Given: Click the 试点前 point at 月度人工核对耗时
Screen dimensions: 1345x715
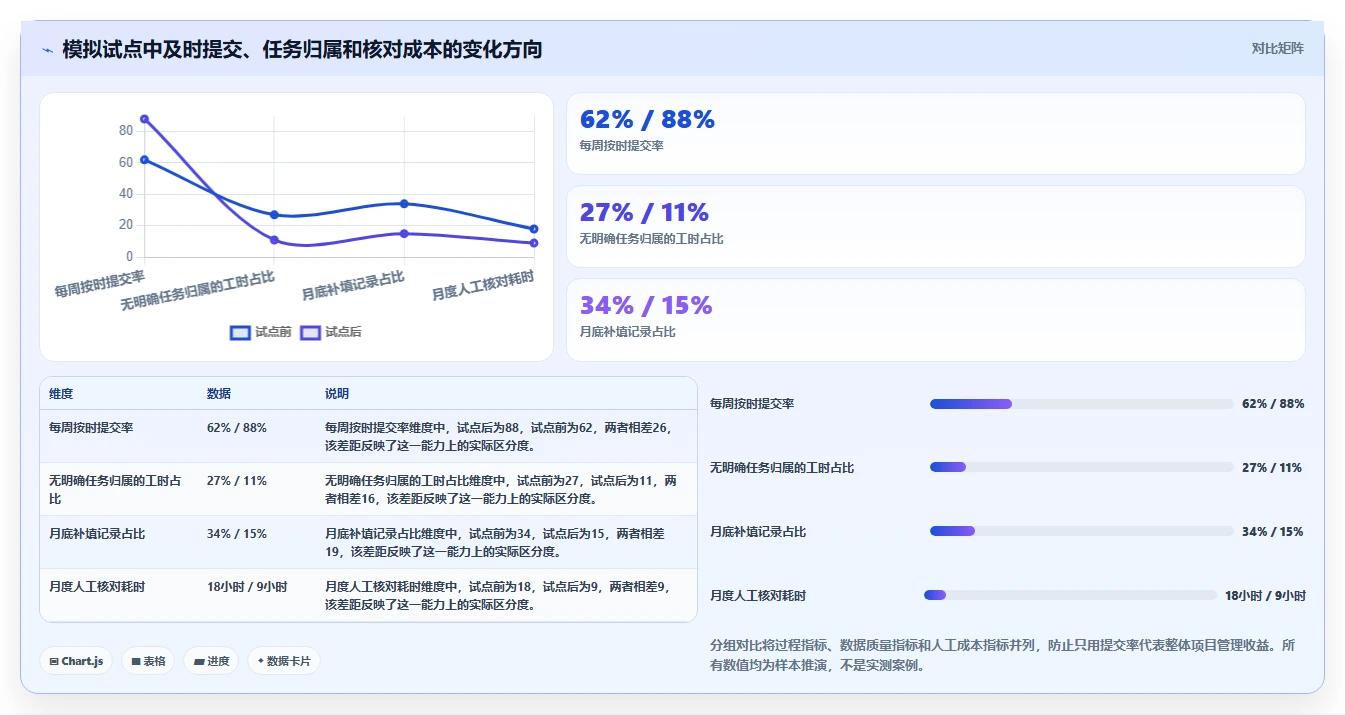Looking at the screenshot, I should point(534,229).
